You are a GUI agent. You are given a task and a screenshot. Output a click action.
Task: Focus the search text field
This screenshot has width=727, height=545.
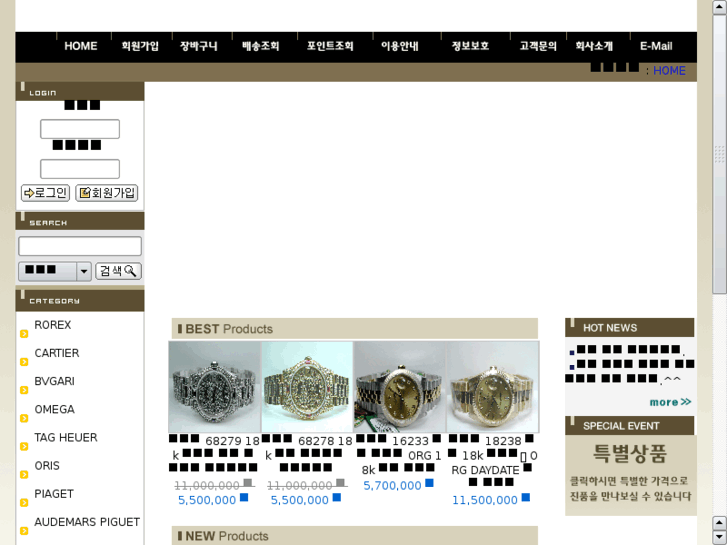click(x=80, y=246)
